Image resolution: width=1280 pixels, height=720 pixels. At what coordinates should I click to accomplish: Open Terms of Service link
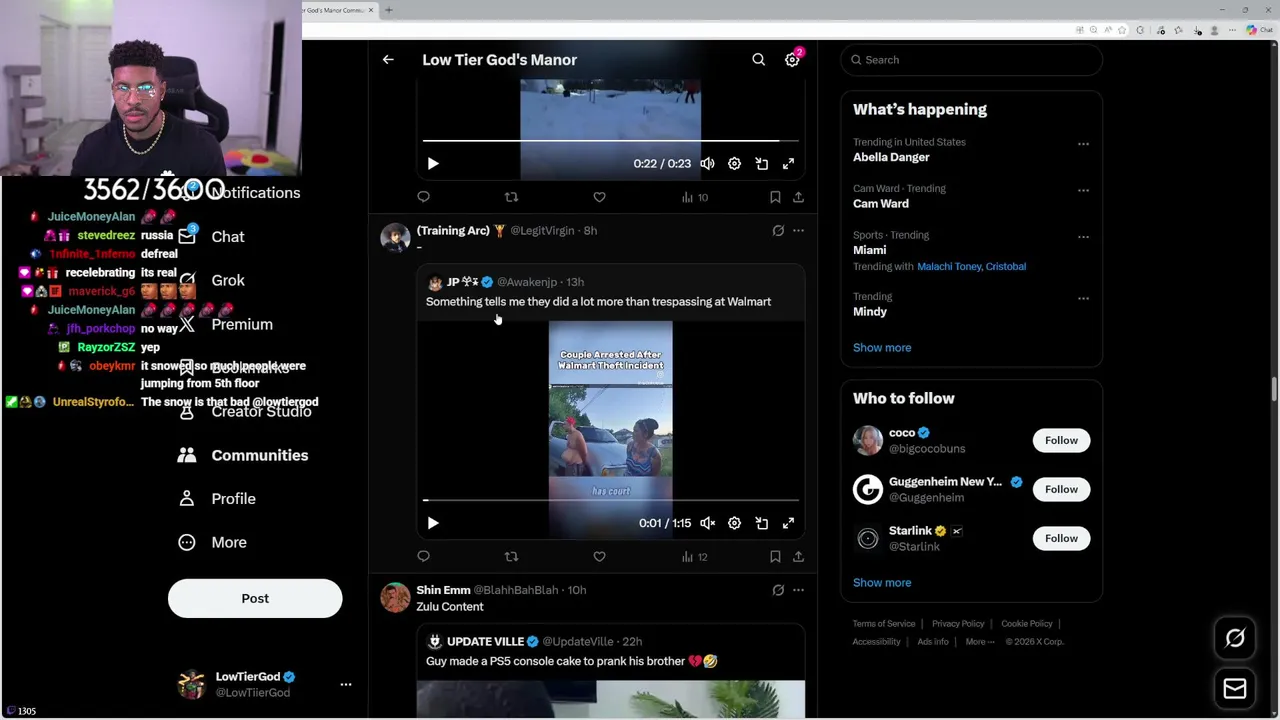click(884, 624)
